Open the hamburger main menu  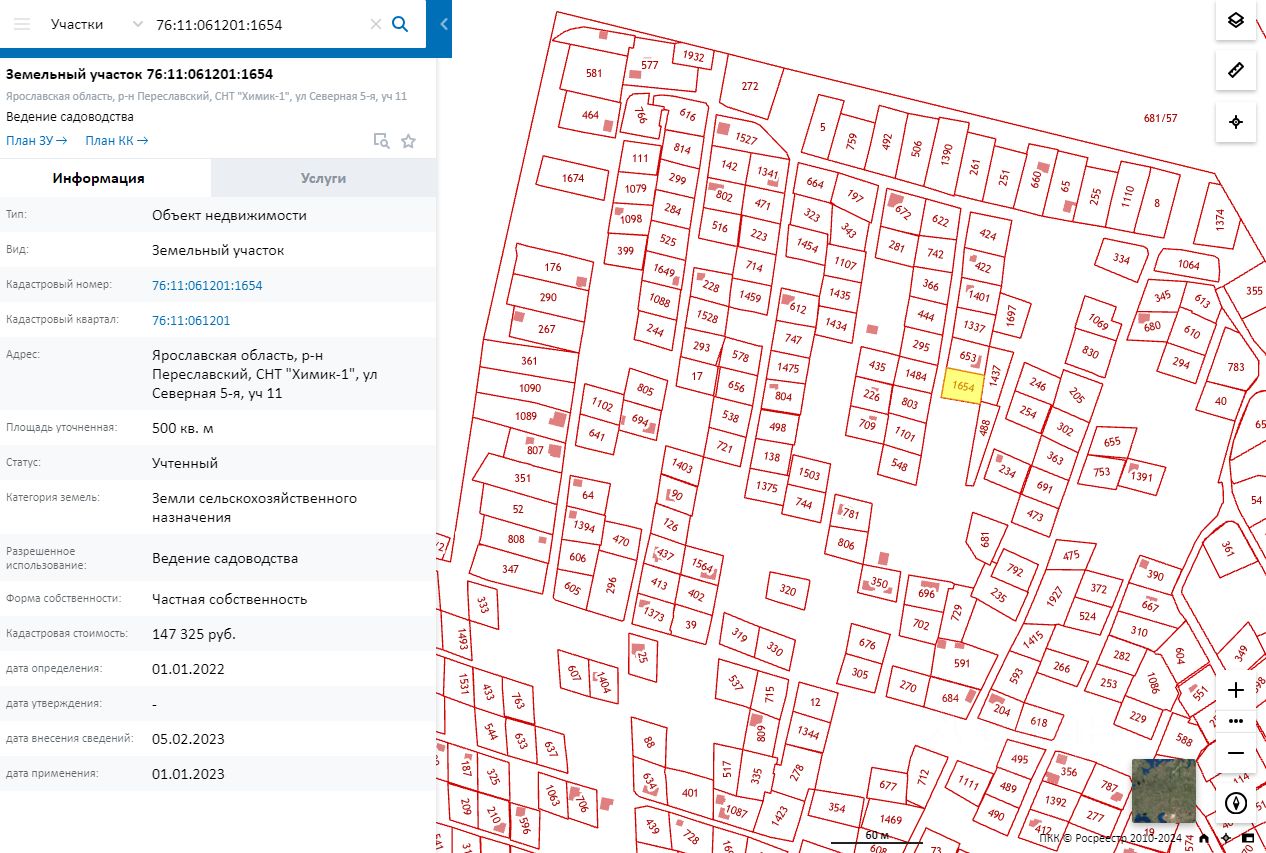coord(22,24)
